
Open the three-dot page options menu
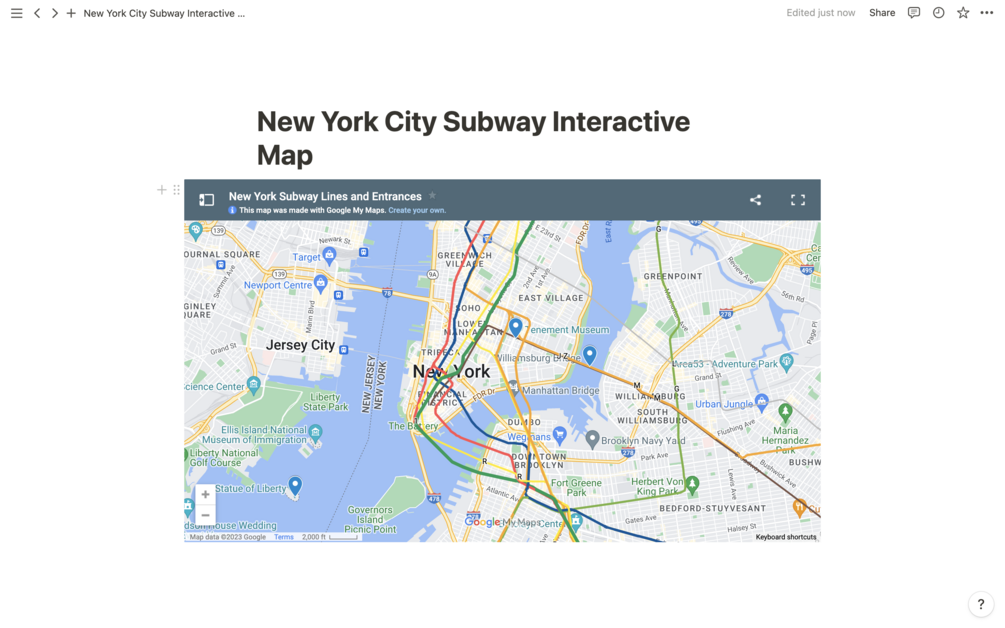pyautogui.click(x=986, y=13)
